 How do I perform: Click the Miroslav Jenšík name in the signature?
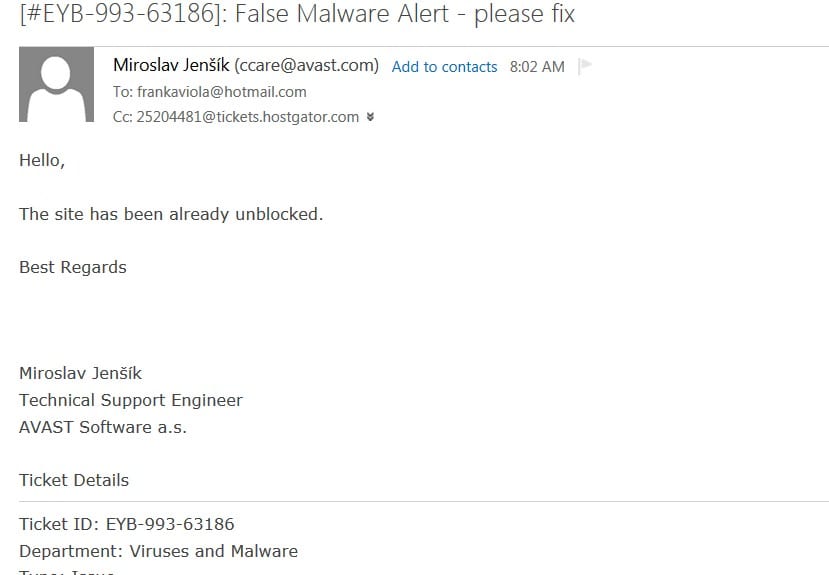click(x=80, y=373)
